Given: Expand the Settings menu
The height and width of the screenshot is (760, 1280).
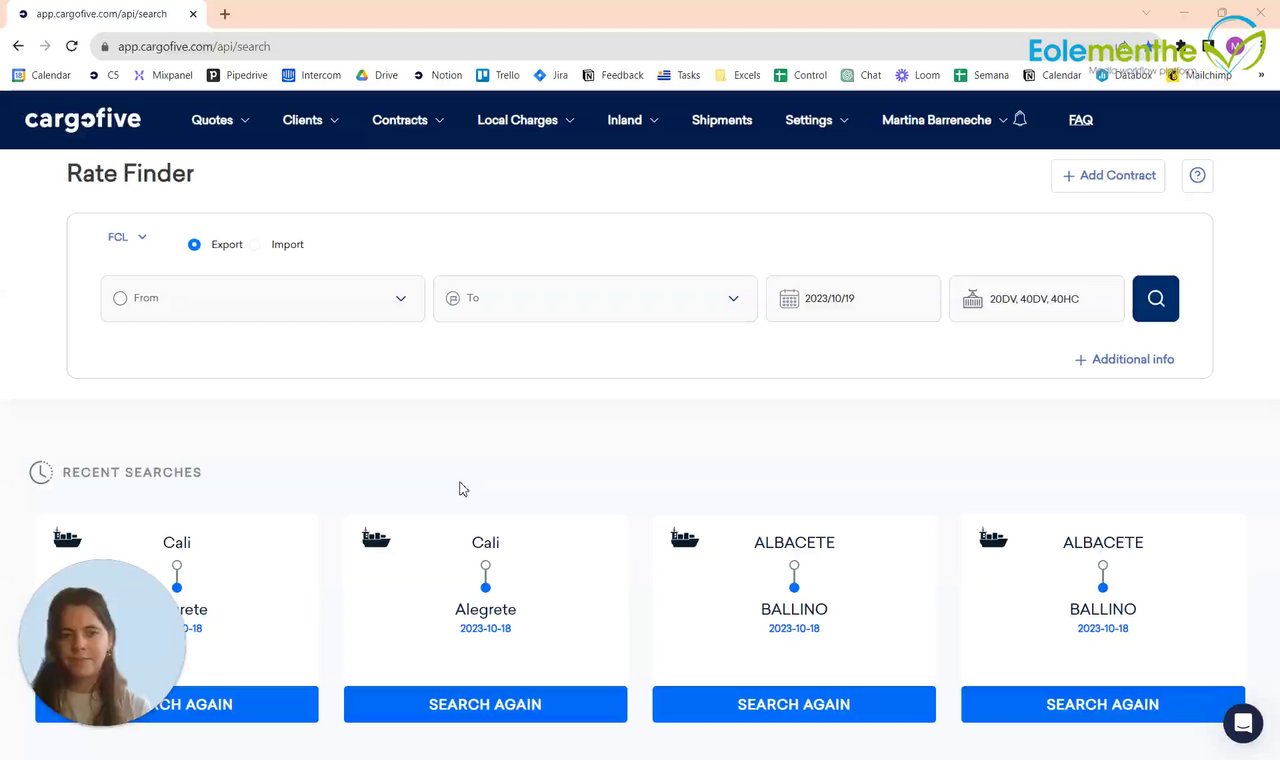Looking at the screenshot, I should pyautogui.click(x=816, y=119).
